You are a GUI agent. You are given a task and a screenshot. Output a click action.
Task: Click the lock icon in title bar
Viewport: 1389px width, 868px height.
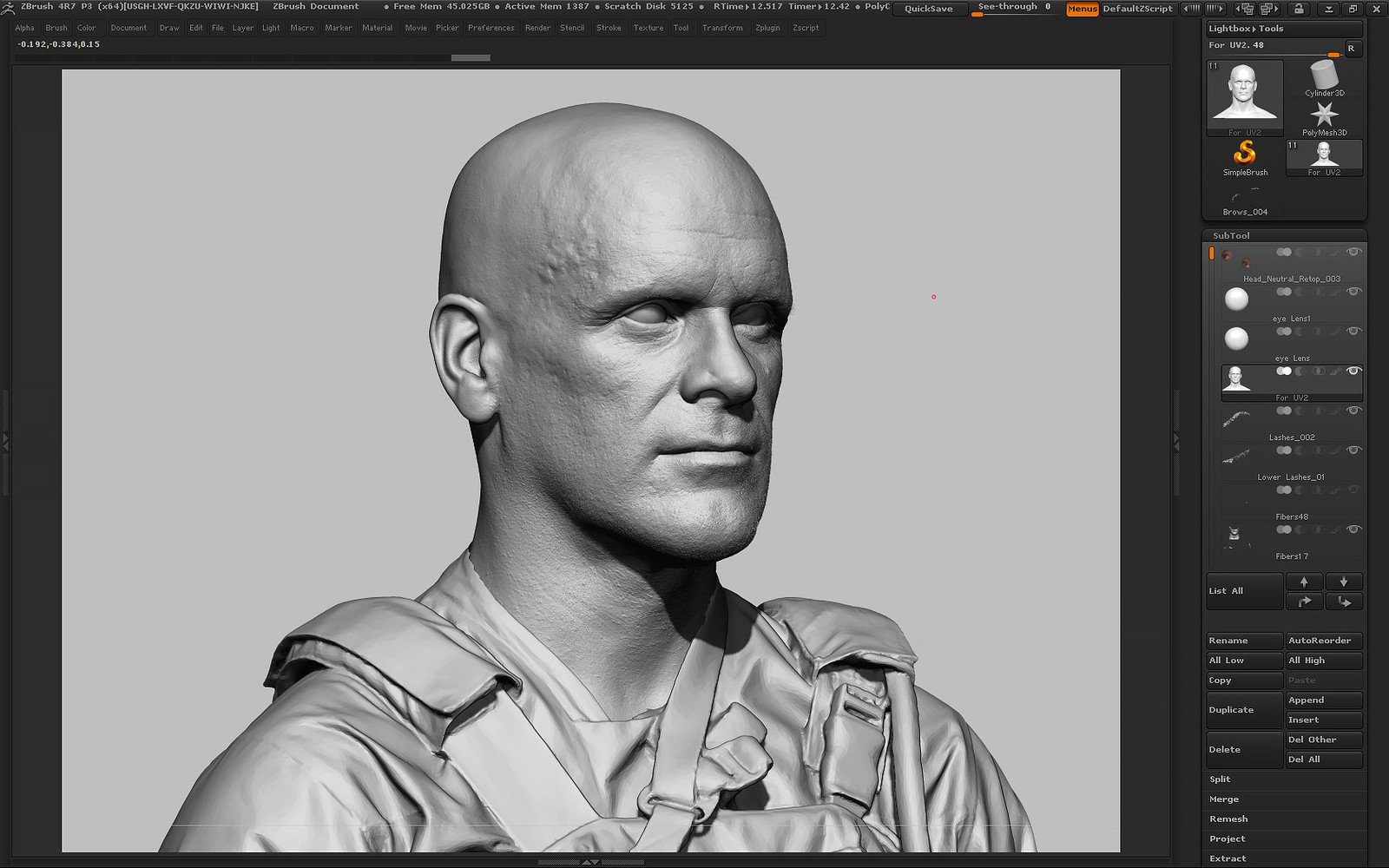[1299, 9]
